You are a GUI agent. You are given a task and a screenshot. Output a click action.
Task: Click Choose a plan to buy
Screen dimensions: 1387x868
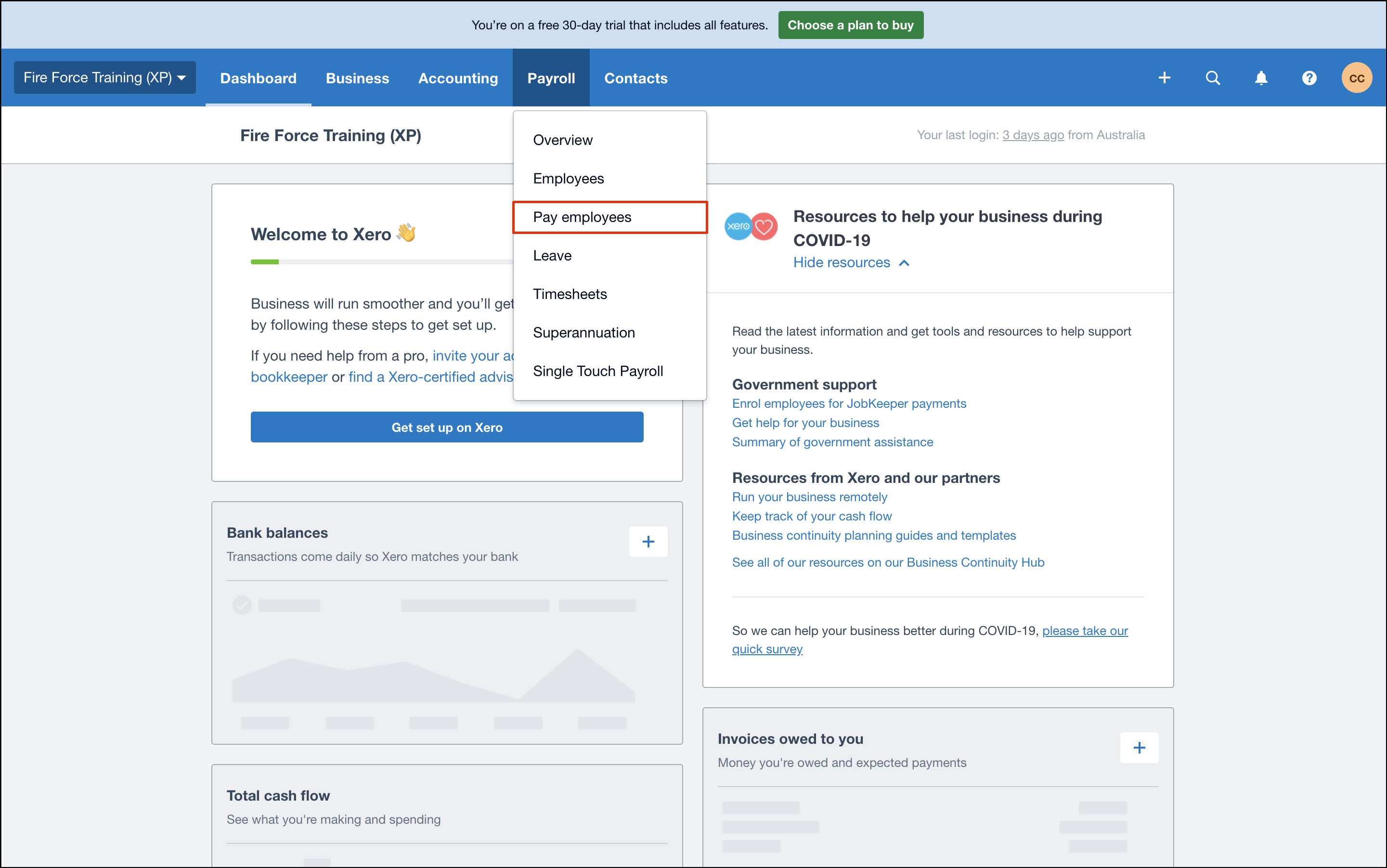pos(850,25)
